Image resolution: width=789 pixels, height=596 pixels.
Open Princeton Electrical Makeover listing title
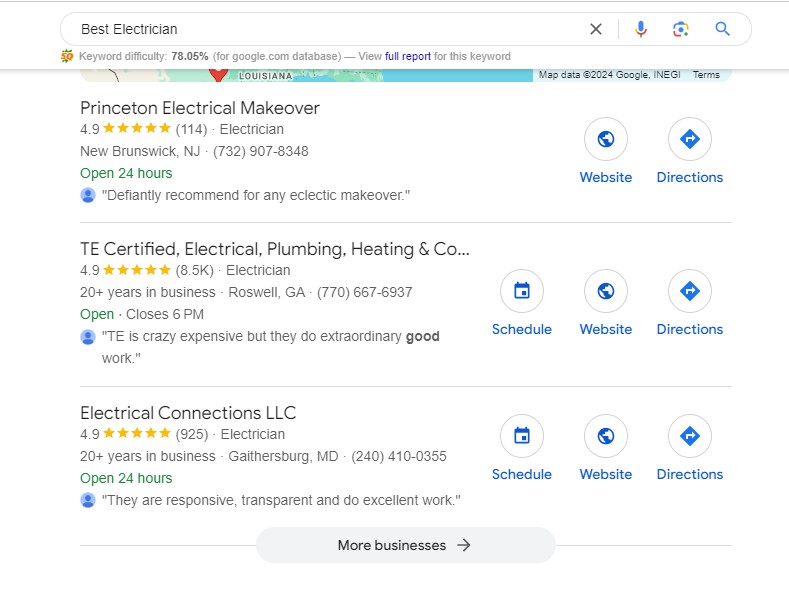coord(200,108)
